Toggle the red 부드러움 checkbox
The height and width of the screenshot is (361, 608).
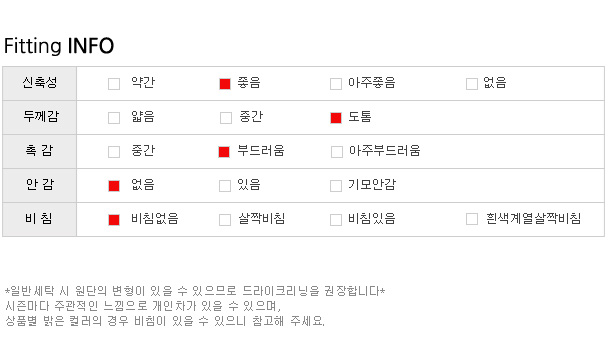[x=224, y=152]
